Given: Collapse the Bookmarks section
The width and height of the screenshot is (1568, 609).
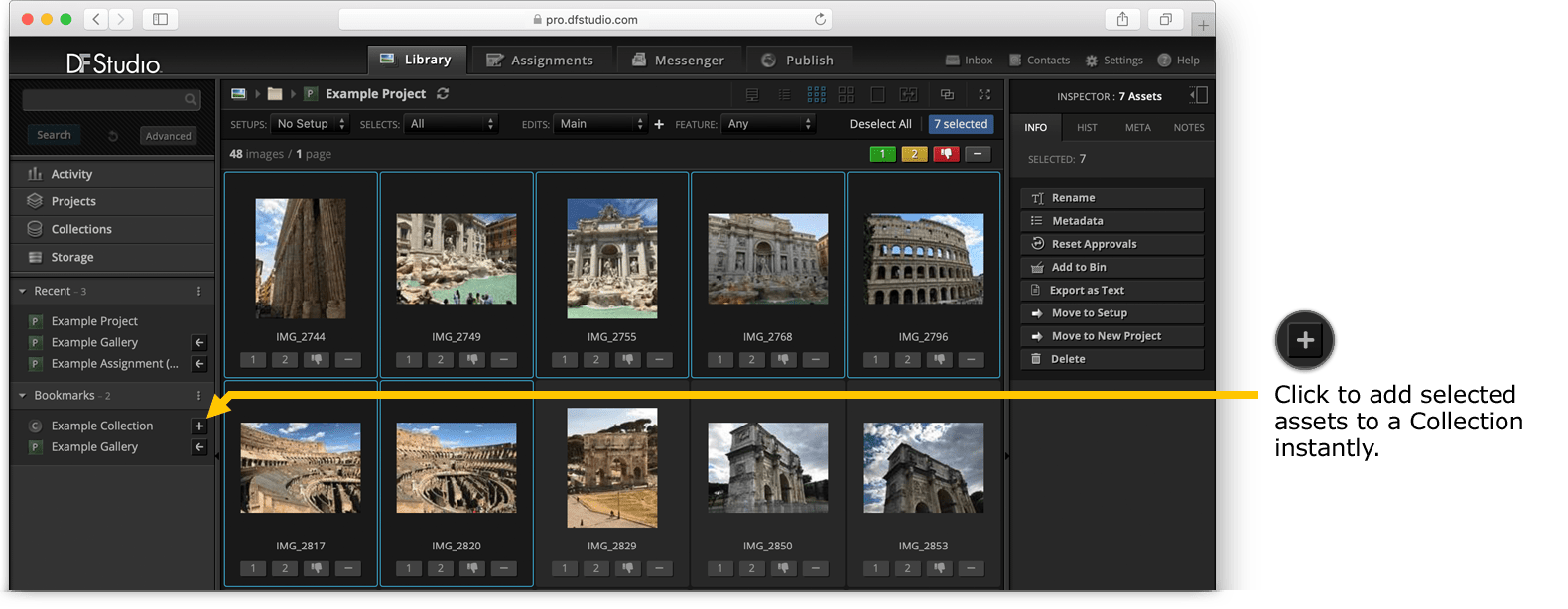Looking at the screenshot, I should click(x=23, y=395).
